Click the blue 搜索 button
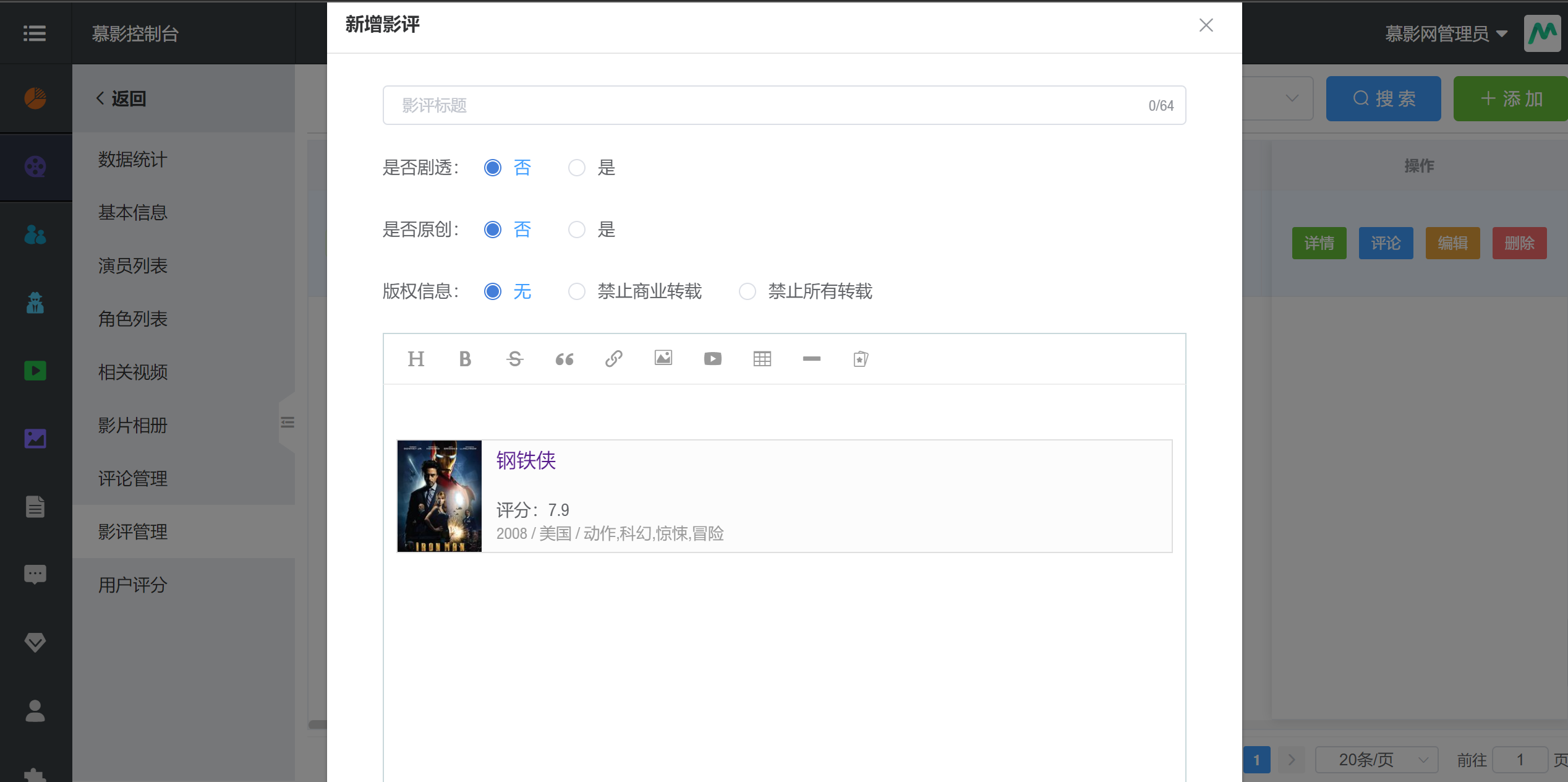Viewport: 1568px width, 782px height. [1384, 98]
